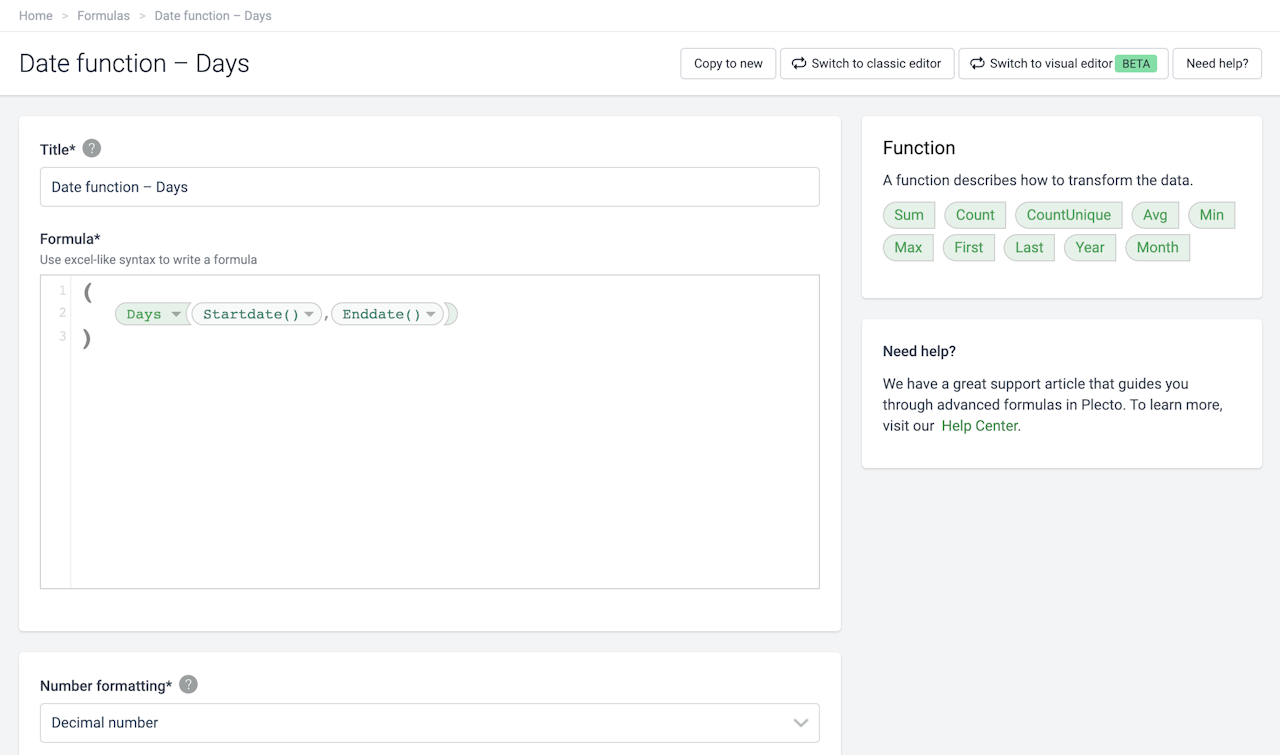Click the help icon next to Title
The image size is (1280, 755).
[x=92, y=149]
